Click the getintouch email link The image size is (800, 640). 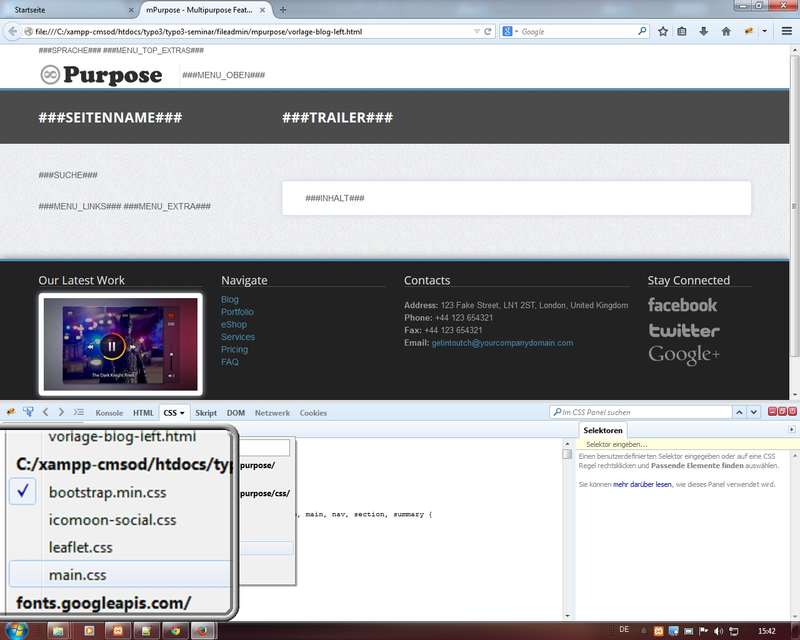tap(502, 343)
